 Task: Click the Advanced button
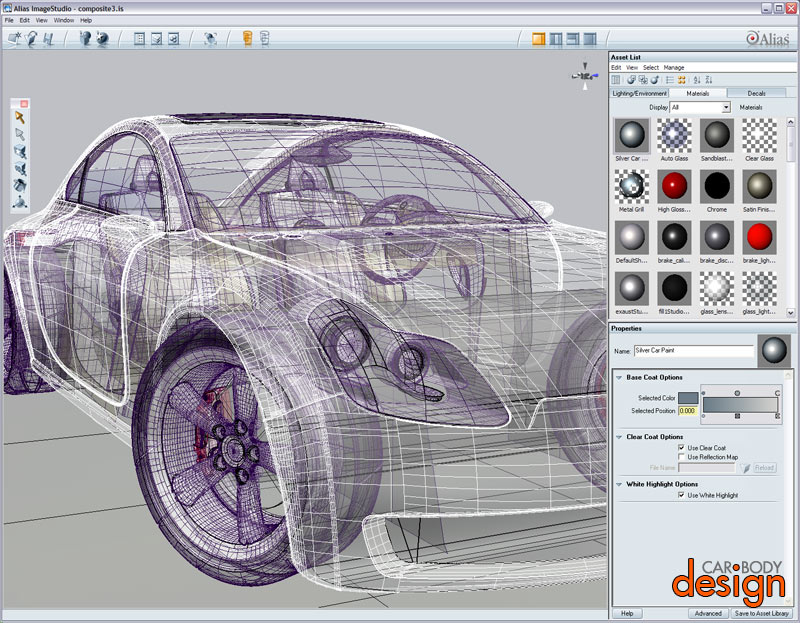tap(708, 613)
